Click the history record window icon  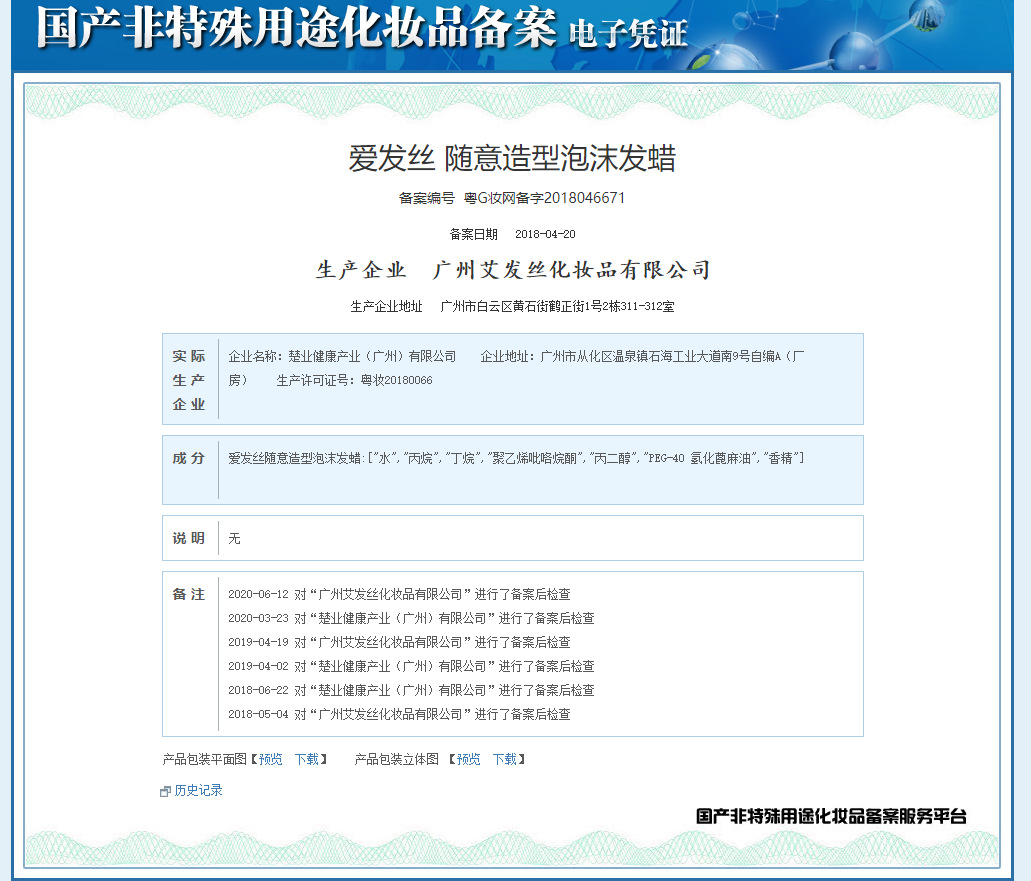click(166, 792)
